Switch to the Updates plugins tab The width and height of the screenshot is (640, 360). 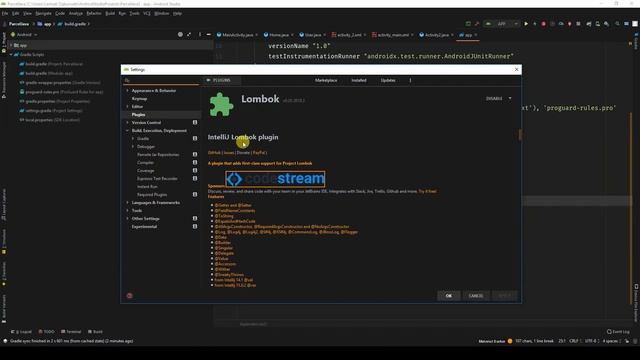[x=388, y=80]
